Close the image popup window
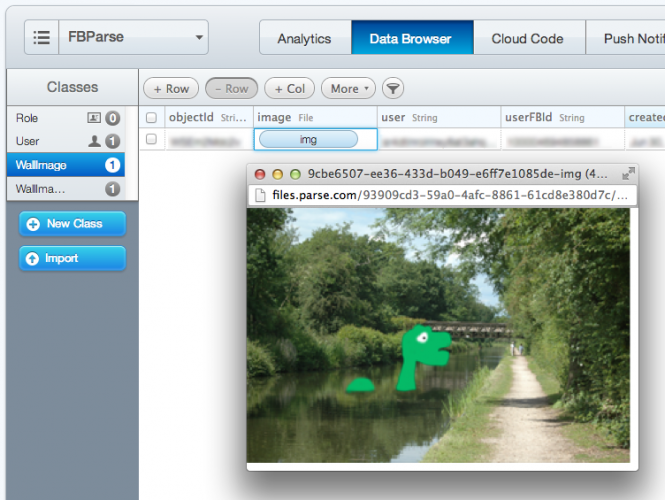This screenshot has width=665, height=500. coord(260,174)
